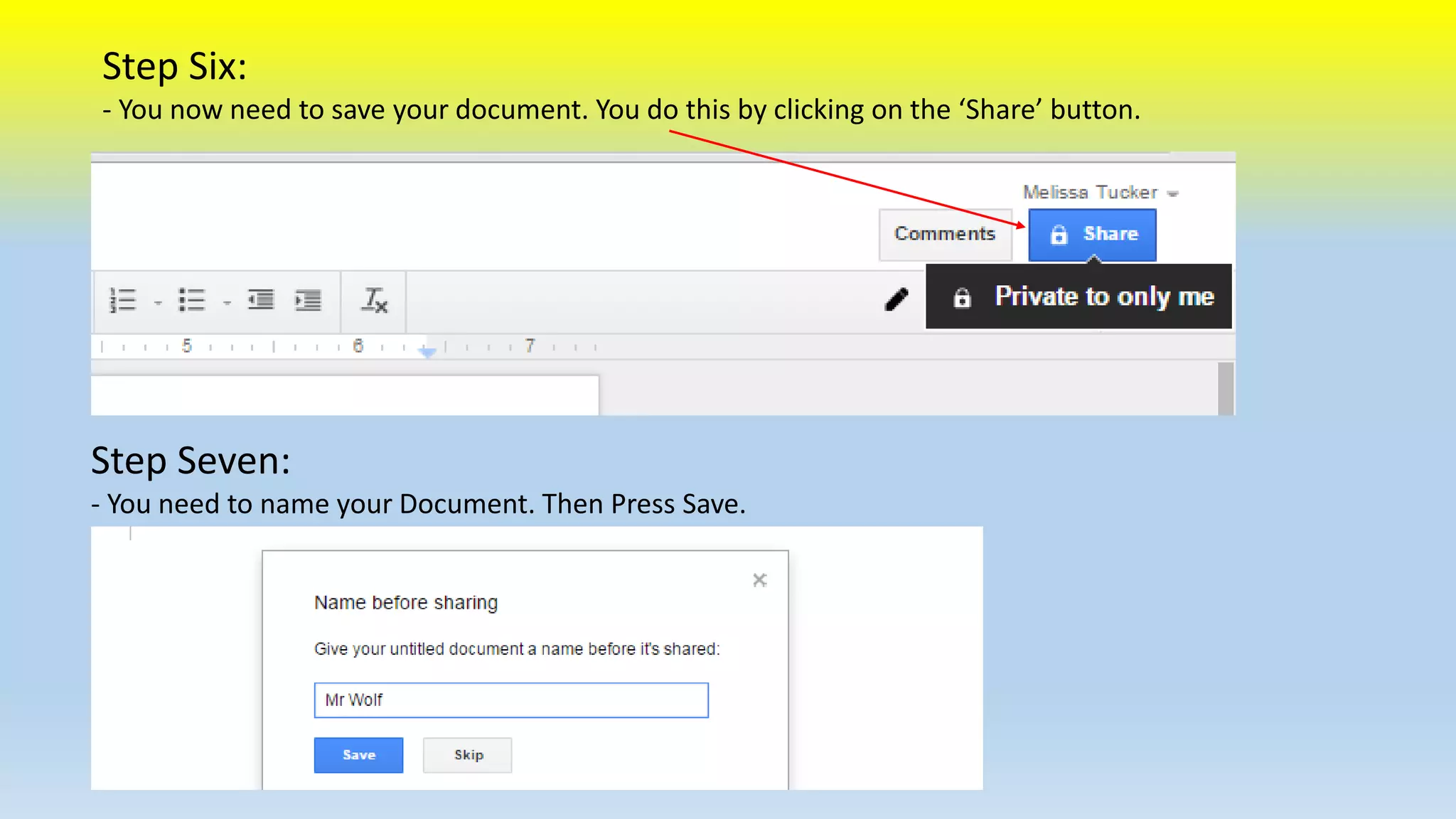Click the Name before sharing heading

pyautogui.click(x=406, y=603)
